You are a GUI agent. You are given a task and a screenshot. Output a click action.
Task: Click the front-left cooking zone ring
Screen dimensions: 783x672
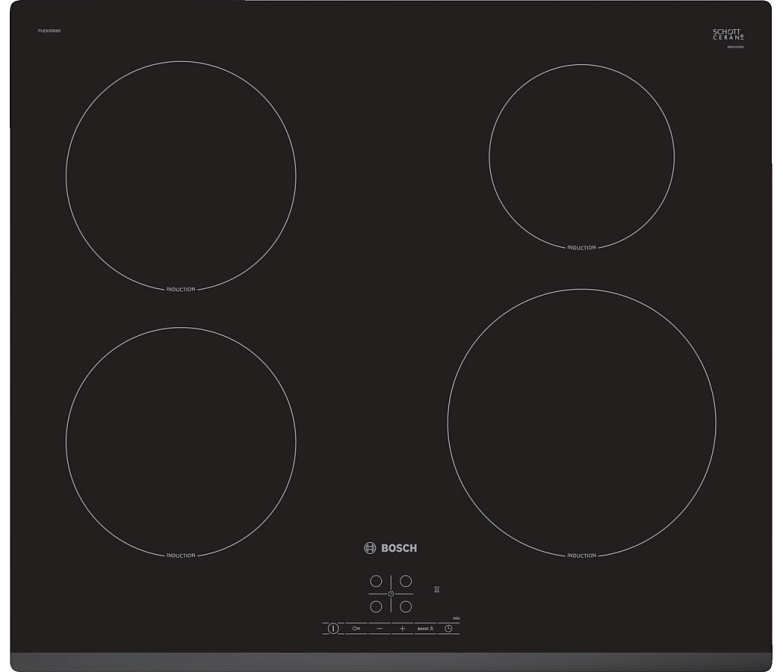[181, 441]
